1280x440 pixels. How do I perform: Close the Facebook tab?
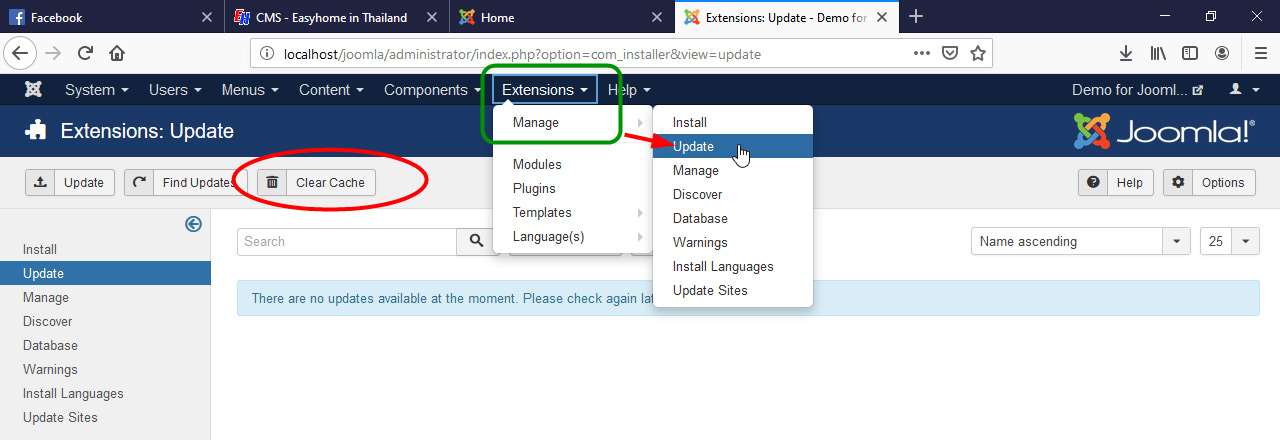coord(206,17)
